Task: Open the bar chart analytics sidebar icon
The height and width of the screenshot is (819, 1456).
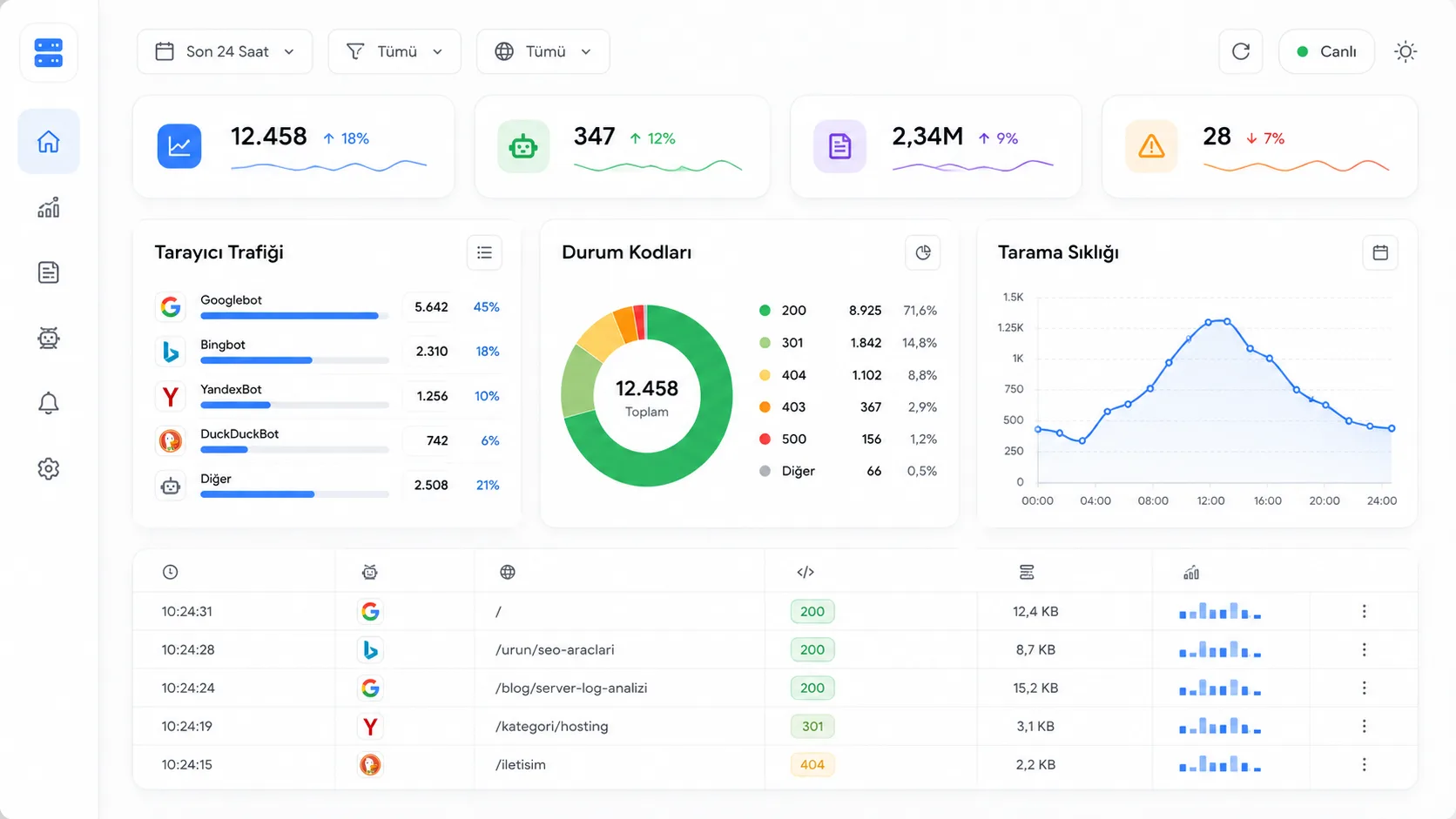Action: coord(49,207)
